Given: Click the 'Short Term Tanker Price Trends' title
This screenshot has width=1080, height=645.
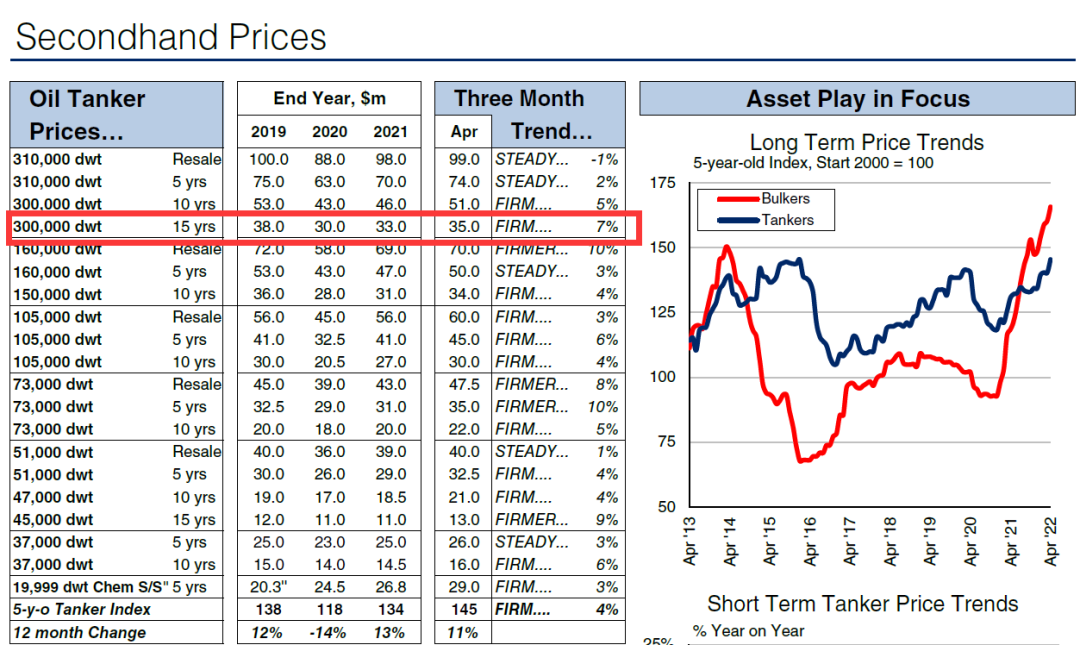Looking at the screenshot, I should pyautogui.click(x=862, y=604).
